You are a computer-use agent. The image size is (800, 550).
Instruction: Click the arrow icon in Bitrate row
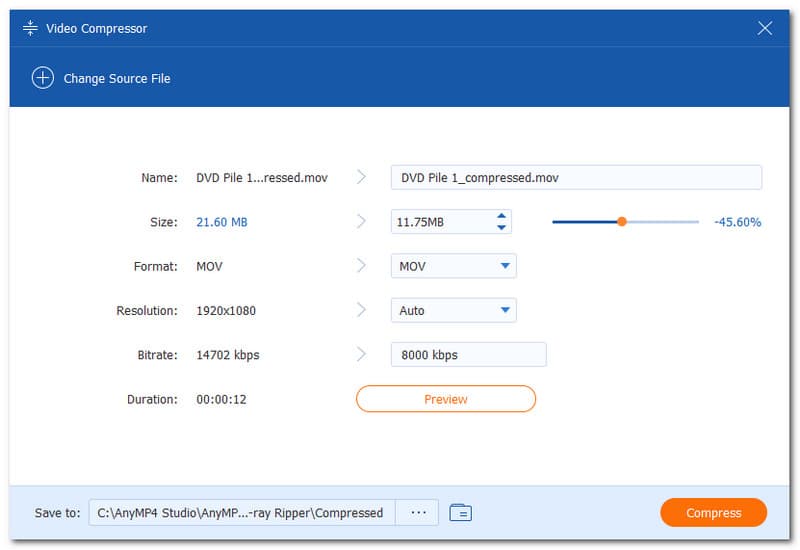(361, 354)
